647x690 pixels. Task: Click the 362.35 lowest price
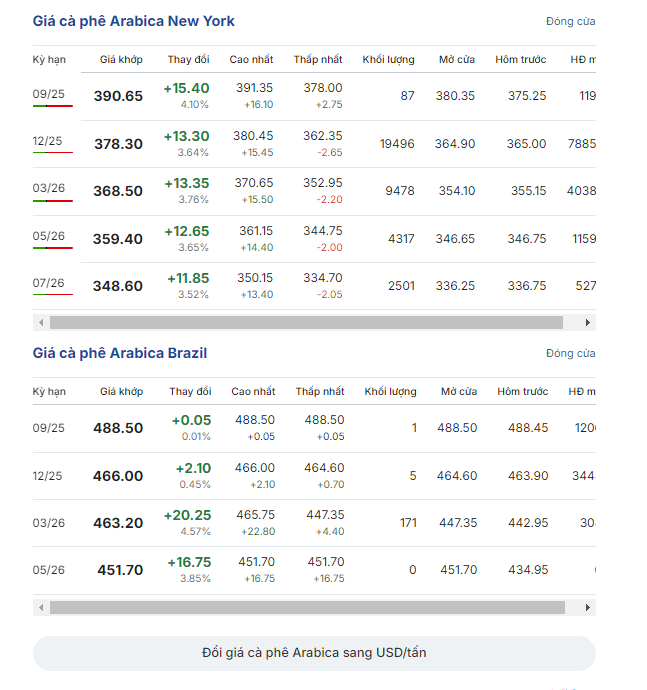click(323, 136)
